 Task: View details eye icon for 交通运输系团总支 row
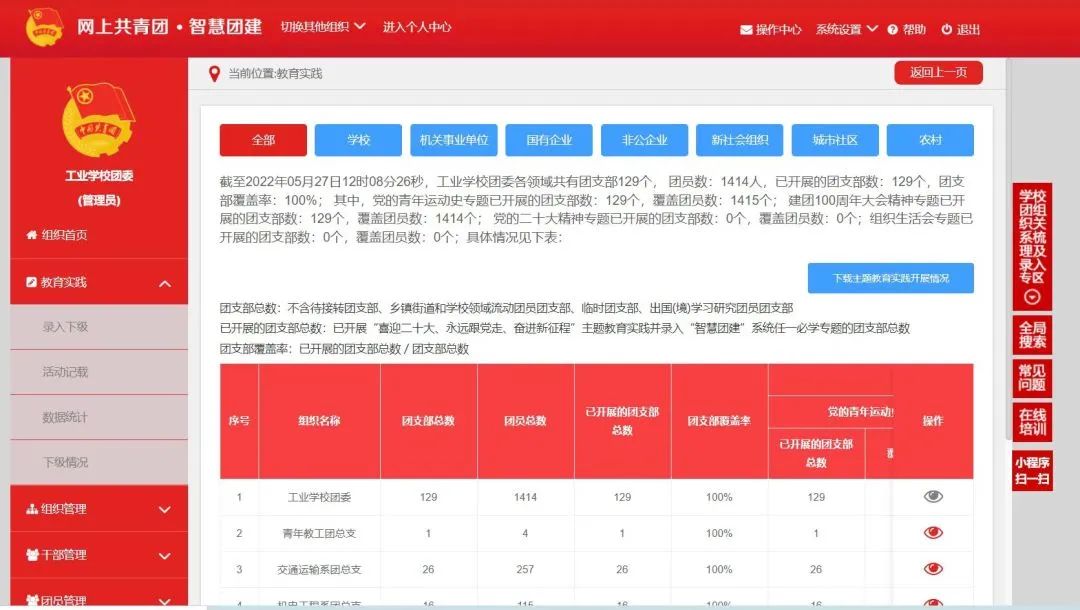(933, 568)
